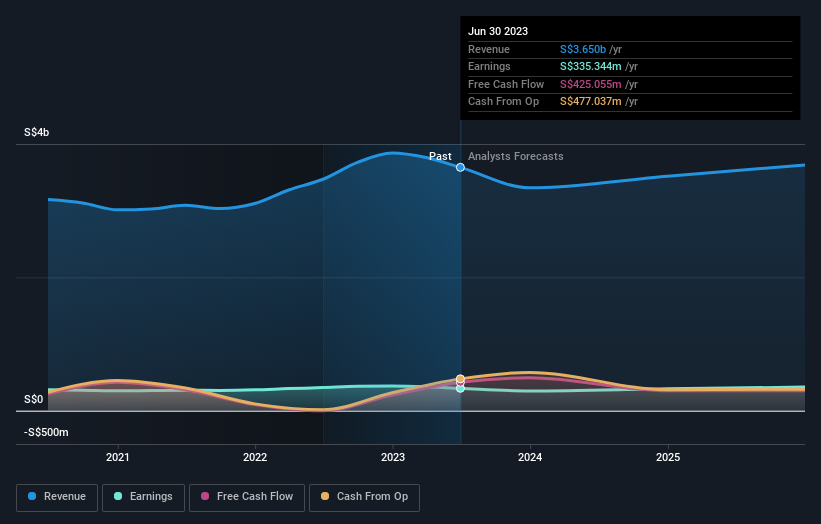This screenshot has height=524, width=821.
Task: Click the S$3.650b revenue value
Action: [x=583, y=49]
